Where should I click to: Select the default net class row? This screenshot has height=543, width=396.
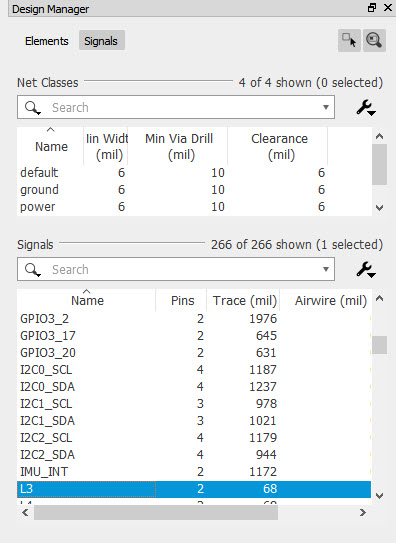pyautogui.click(x=194, y=172)
